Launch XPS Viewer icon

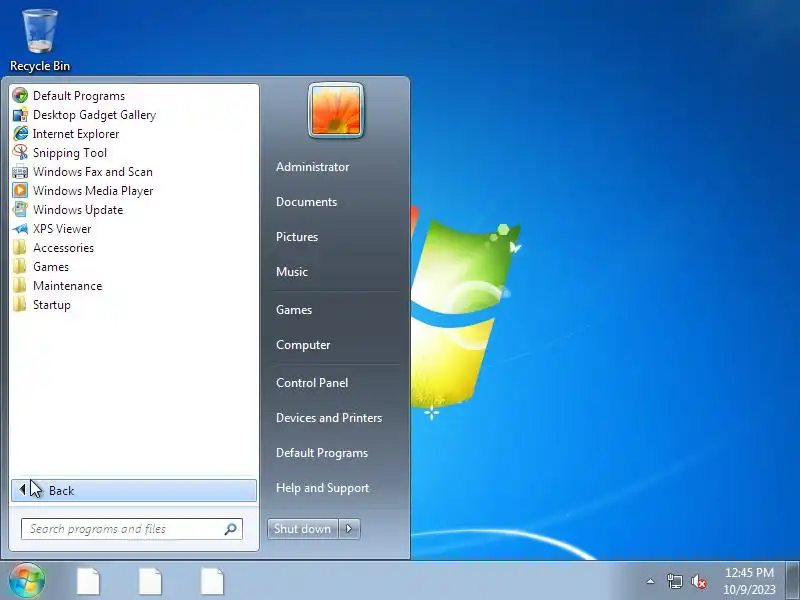[x=20, y=229]
